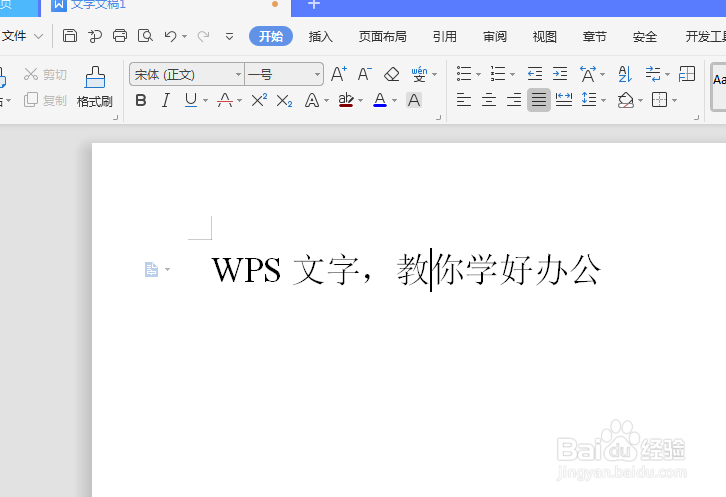Click Cut (剪切)

click(45, 74)
